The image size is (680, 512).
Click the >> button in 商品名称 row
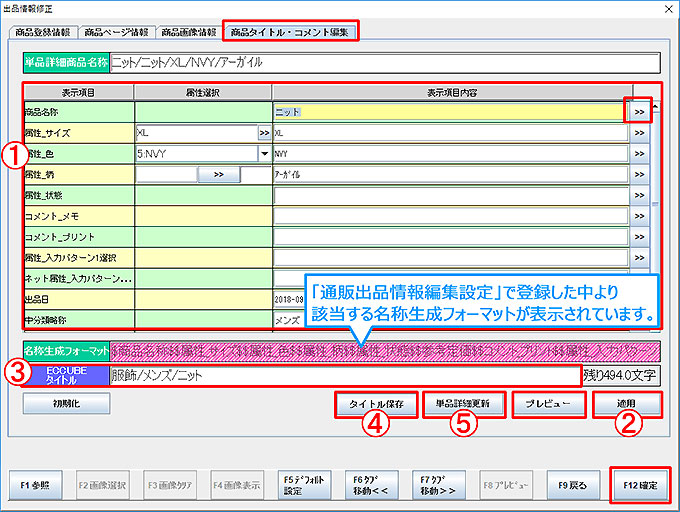(639, 112)
